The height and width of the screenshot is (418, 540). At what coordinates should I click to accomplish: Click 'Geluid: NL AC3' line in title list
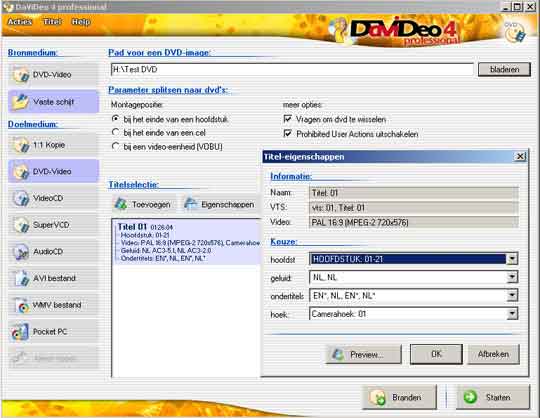coord(166,251)
